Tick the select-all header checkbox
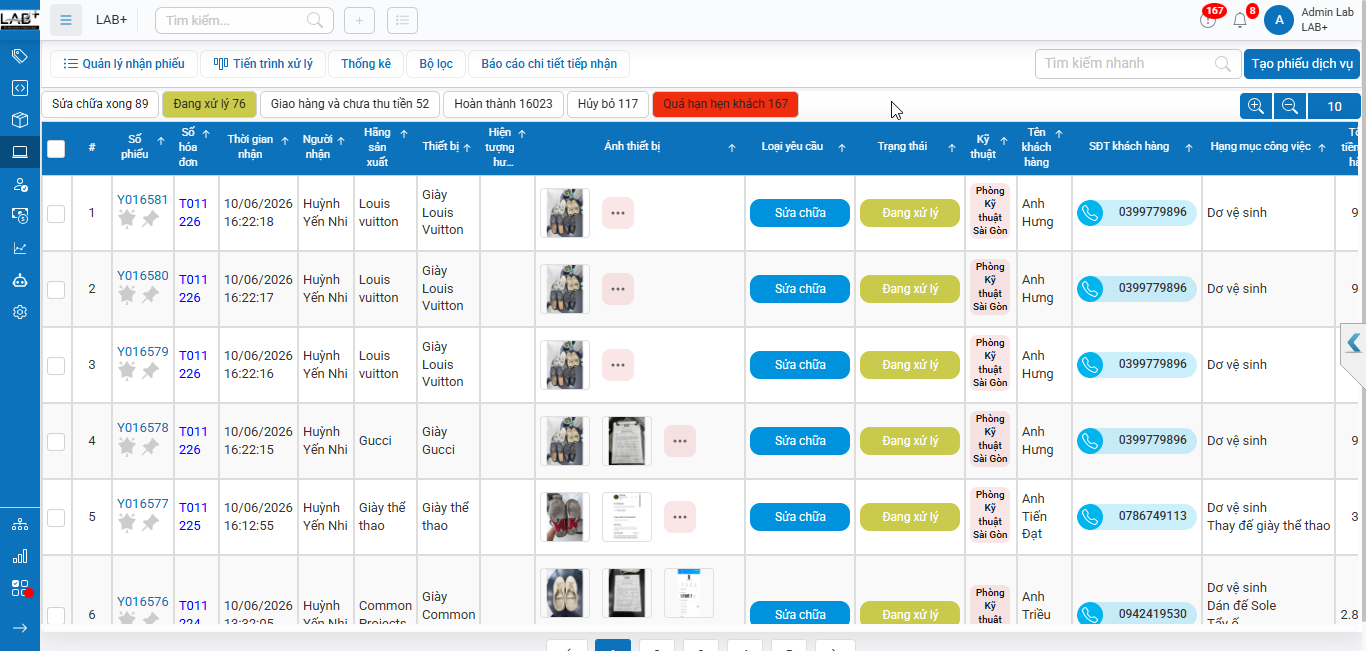 coord(56,148)
